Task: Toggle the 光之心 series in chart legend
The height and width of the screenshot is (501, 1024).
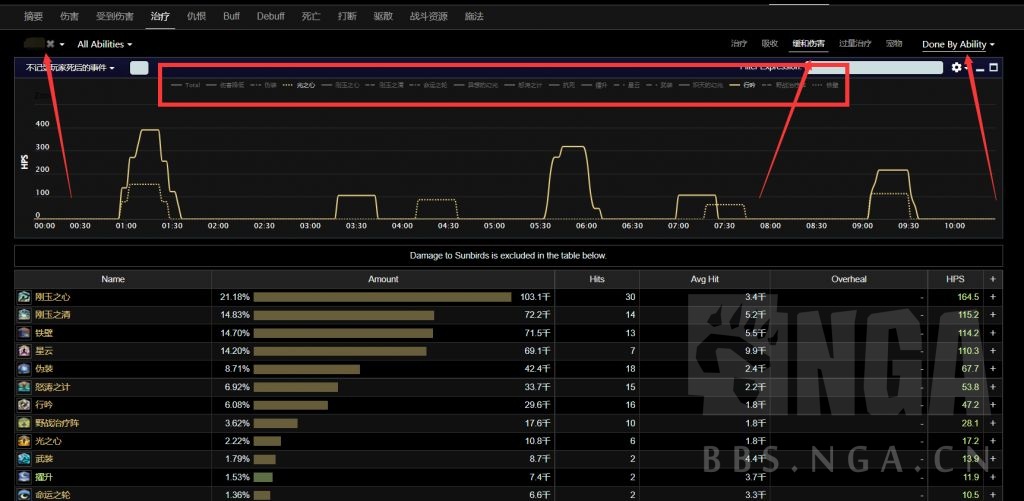Action: point(300,86)
